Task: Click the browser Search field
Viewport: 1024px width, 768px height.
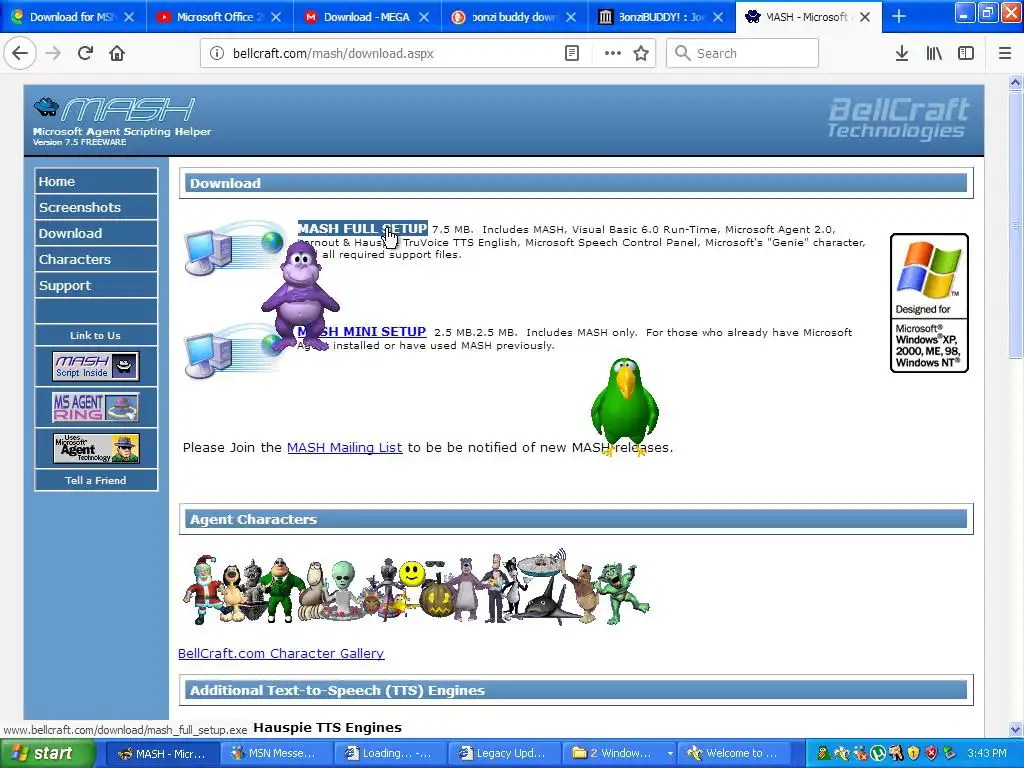Action: [x=743, y=54]
